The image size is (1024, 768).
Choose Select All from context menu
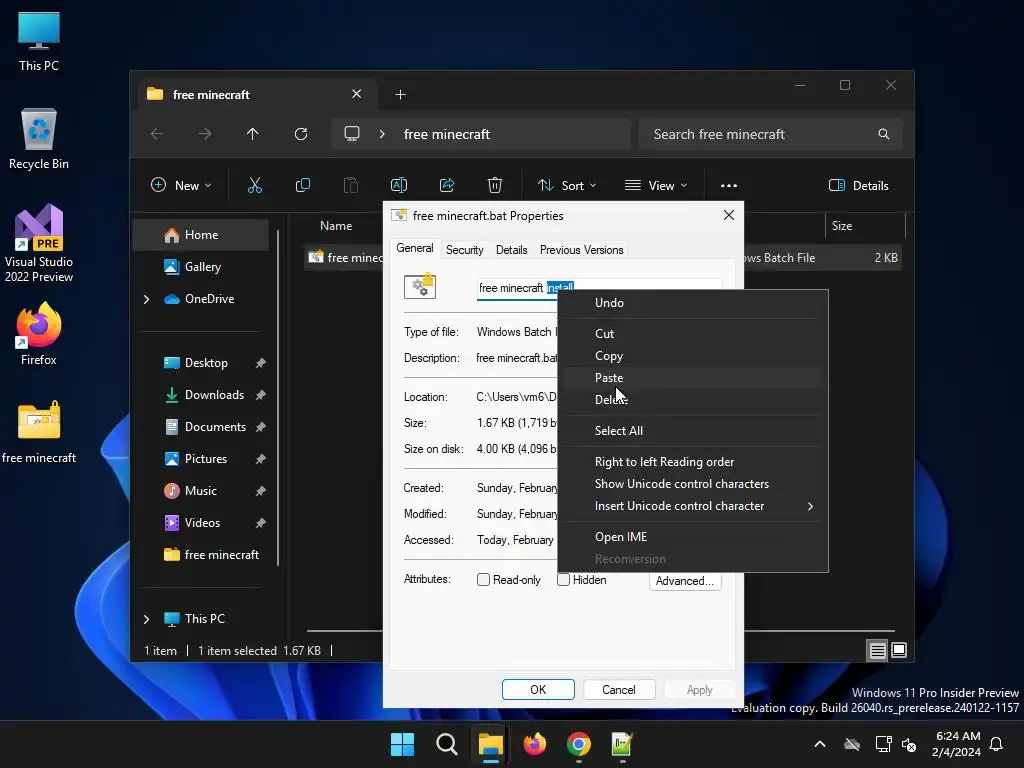click(692, 431)
